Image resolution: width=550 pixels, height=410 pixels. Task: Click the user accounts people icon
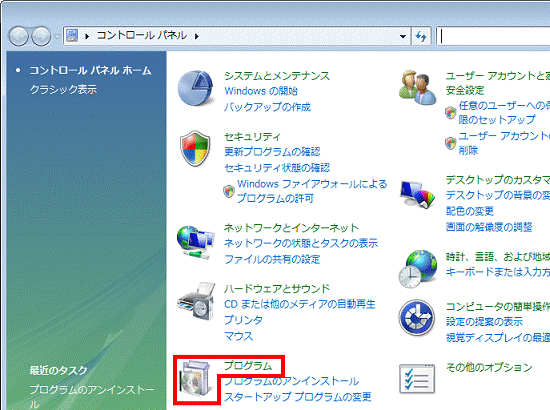point(417,87)
